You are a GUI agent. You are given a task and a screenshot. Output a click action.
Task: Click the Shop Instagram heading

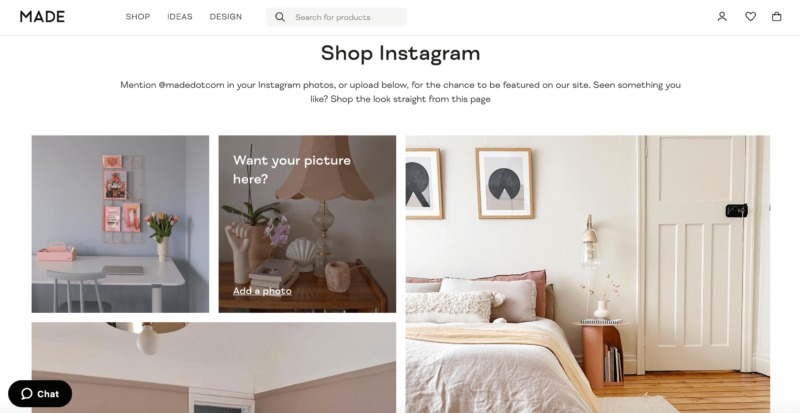point(400,54)
